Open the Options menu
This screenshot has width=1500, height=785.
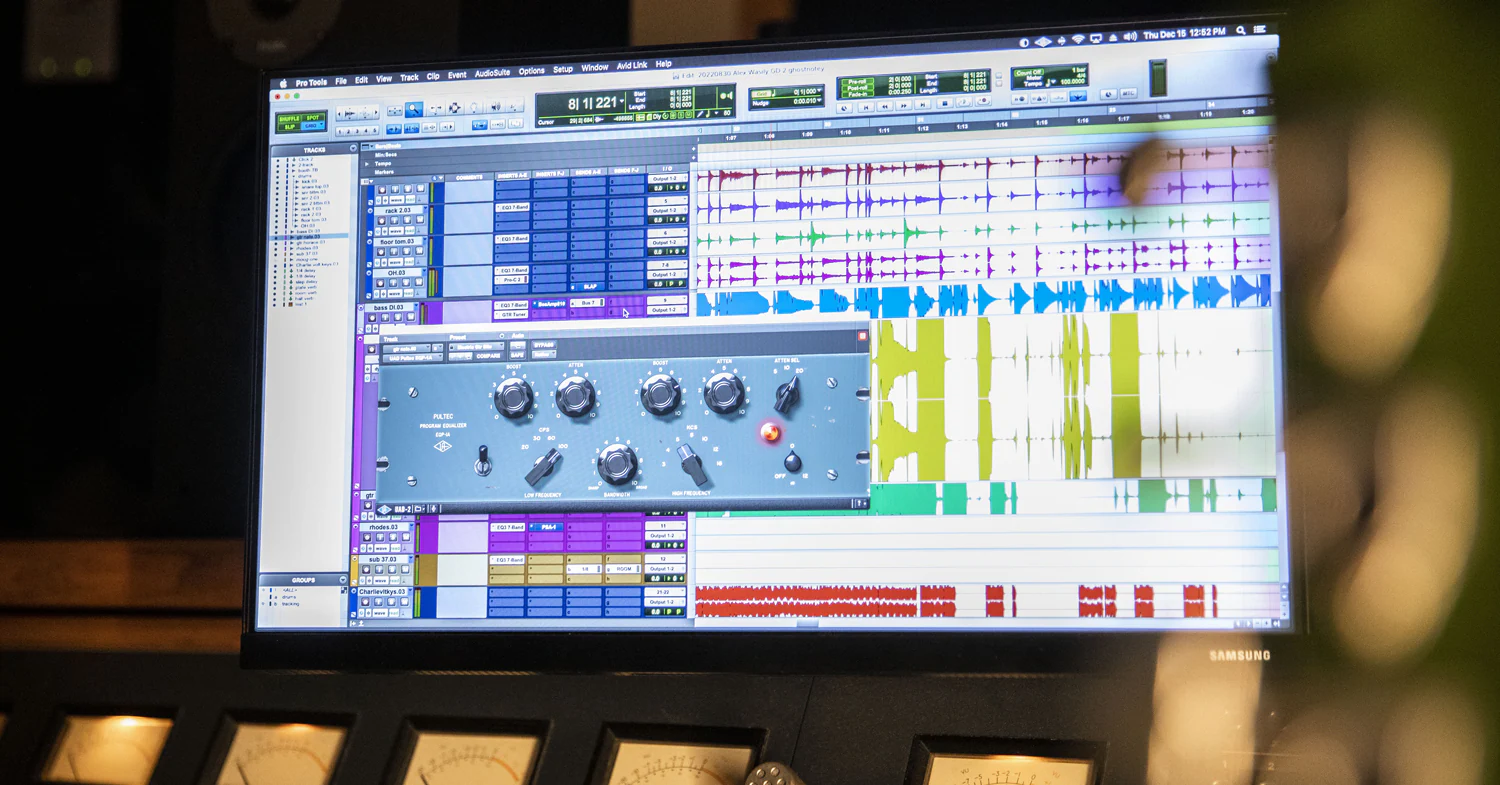pyautogui.click(x=532, y=71)
